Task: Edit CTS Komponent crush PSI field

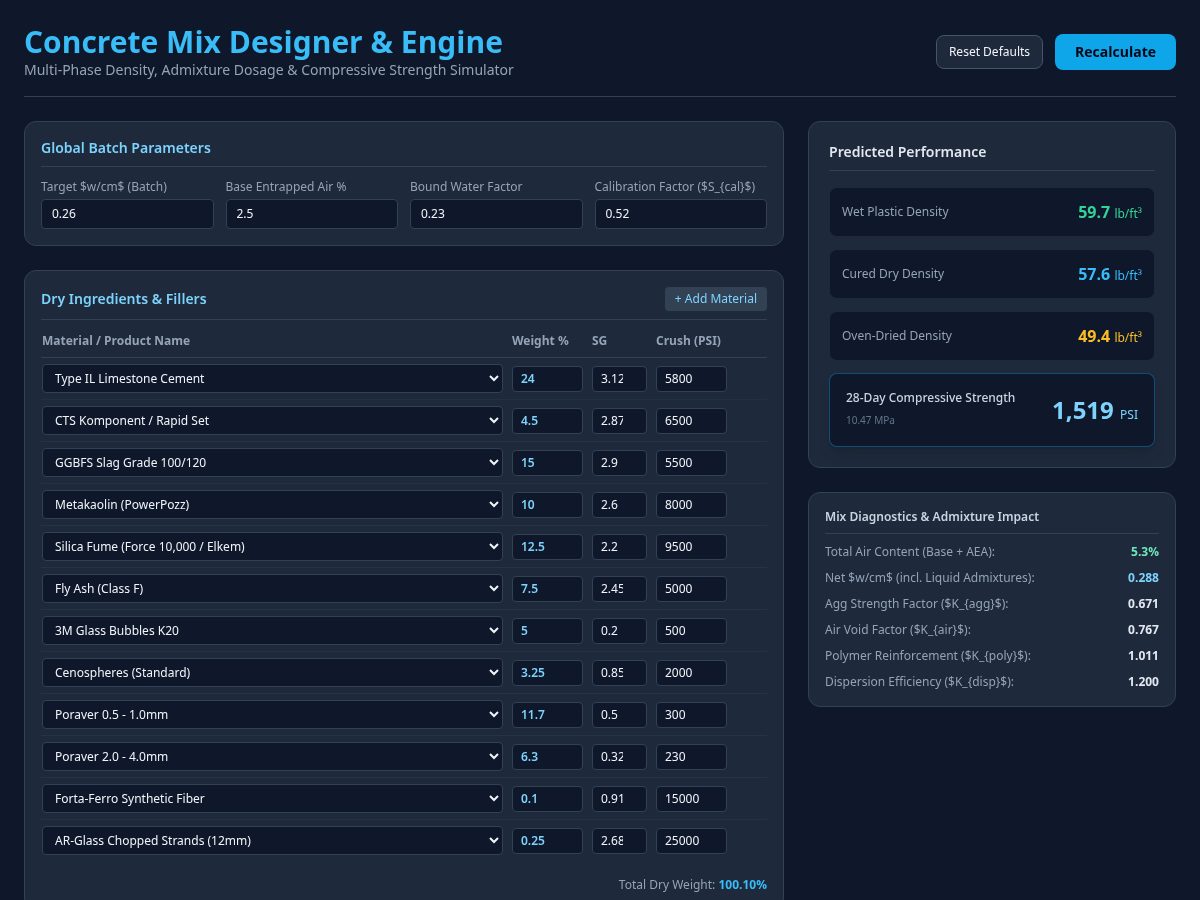Action: pos(691,421)
